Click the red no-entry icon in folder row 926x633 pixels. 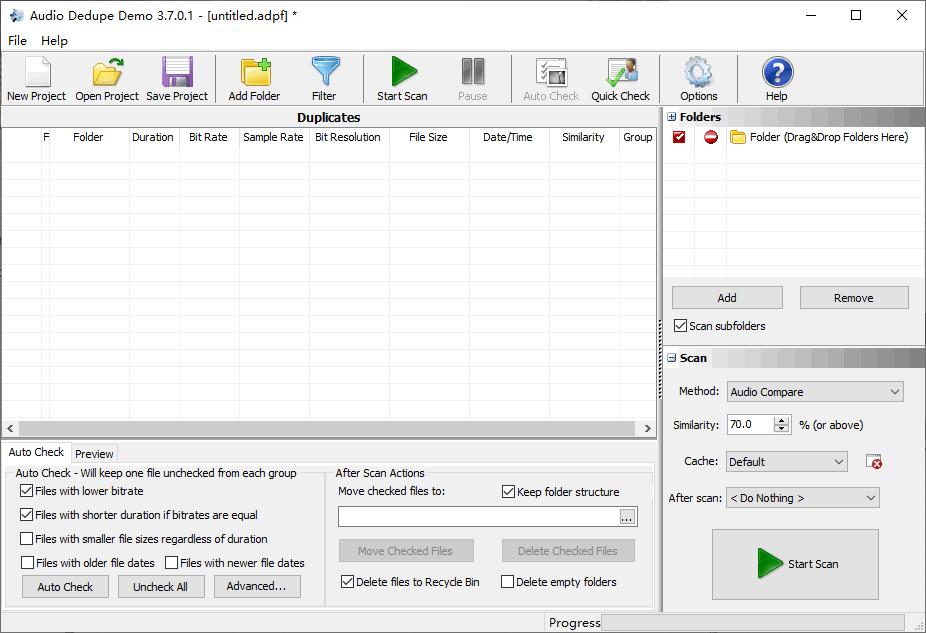click(x=711, y=137)
